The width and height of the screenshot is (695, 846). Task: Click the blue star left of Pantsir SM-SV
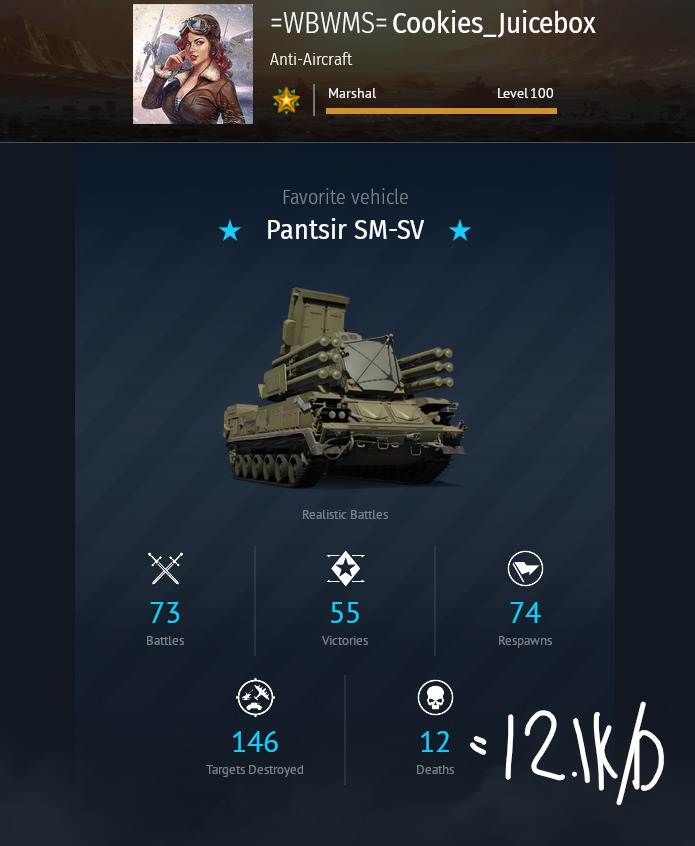pos(230,230)
